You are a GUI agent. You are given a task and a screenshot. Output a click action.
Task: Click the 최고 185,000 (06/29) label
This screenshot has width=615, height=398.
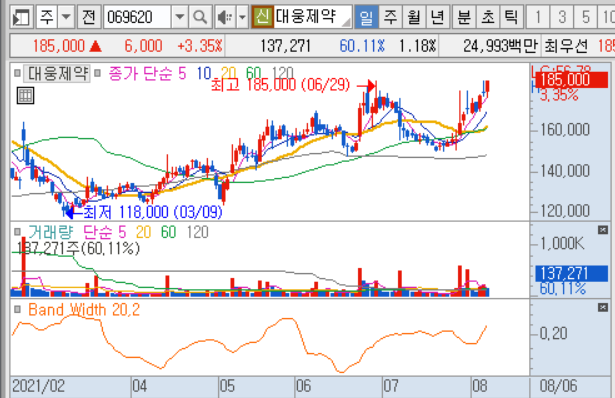(280, 85)
